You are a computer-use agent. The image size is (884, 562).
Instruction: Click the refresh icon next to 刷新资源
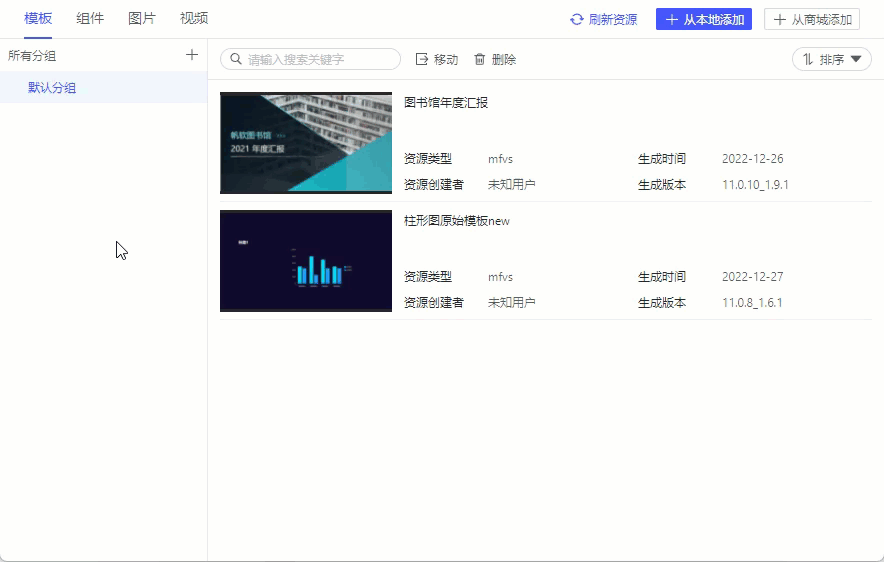coord(576,20)
